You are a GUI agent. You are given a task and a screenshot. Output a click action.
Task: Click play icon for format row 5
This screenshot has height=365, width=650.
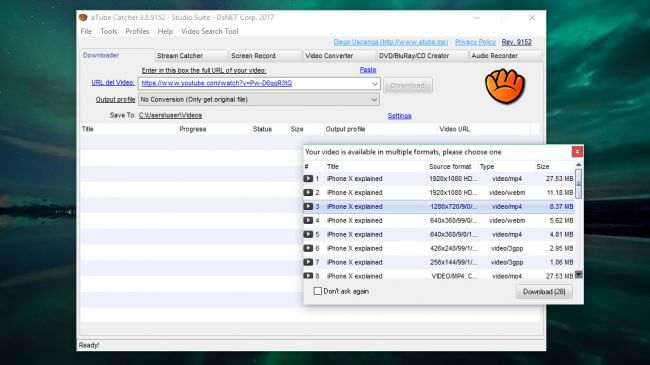click(x=308, y=234)
